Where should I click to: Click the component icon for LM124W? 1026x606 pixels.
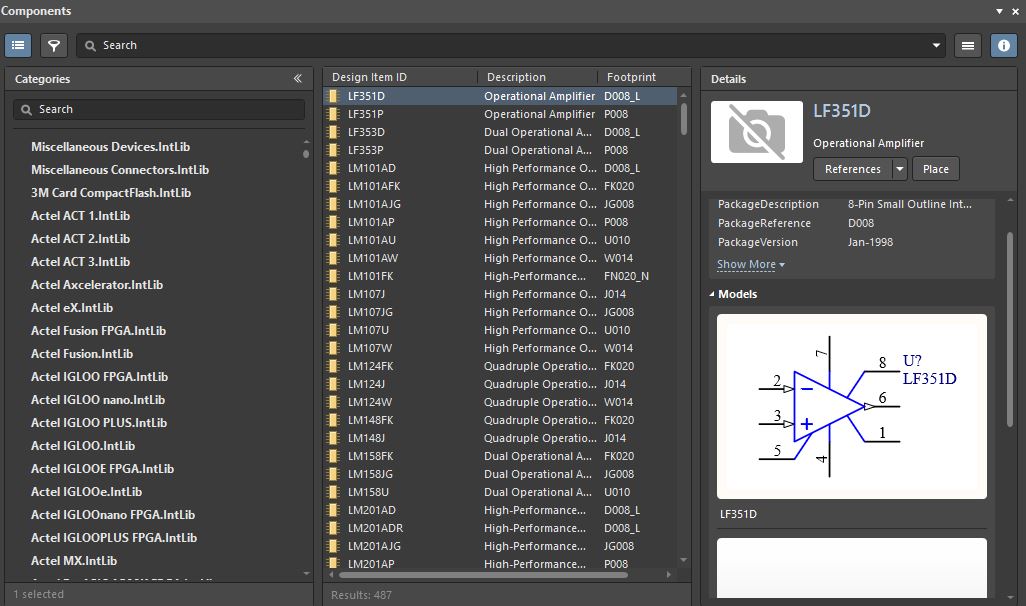(x=333, y=402)
